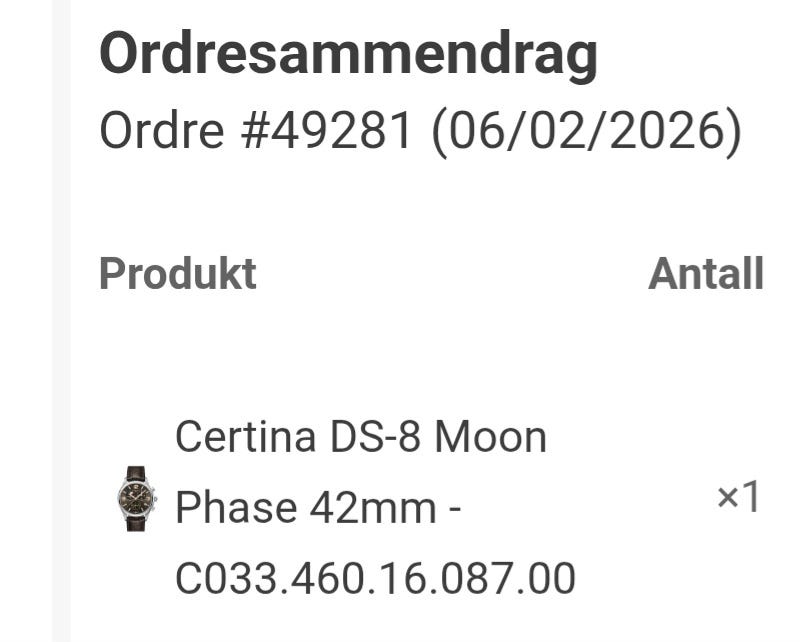Click the 'Phase 42mm -' text line
The width and height of the screenshot is (800, 642).
tap(317, 508)
